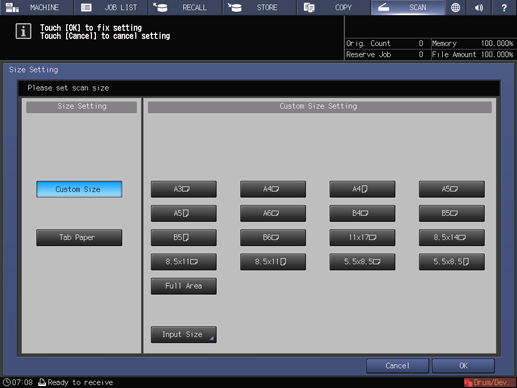Image resolution: width=517 pixels, height=388 pixels.
Task: Choose A5 landscape size
Action: (x=452, y=189)
